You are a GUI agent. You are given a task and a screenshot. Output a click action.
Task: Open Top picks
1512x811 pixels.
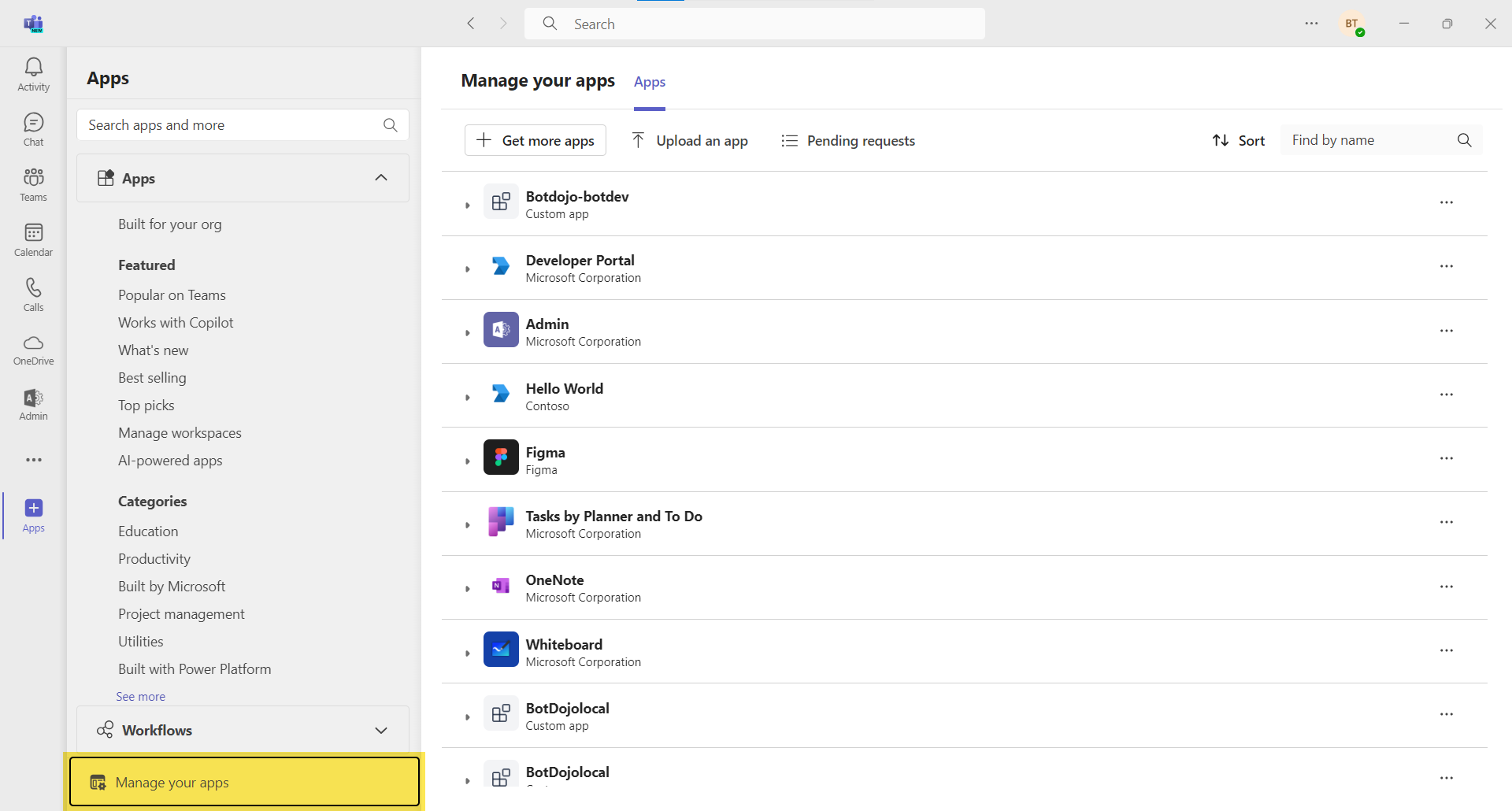click(146, 405)
